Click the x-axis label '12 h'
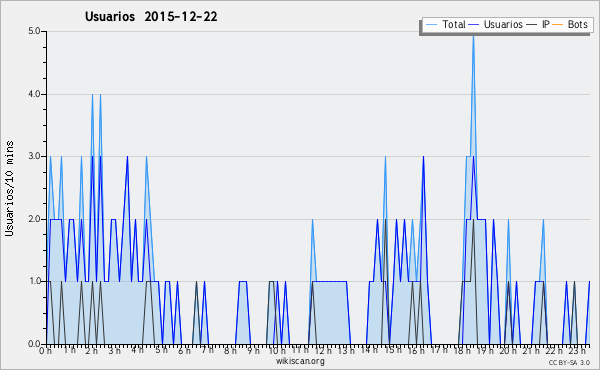Screen dimensions: 600x370 pyautogui.click(x=323, y=351)
